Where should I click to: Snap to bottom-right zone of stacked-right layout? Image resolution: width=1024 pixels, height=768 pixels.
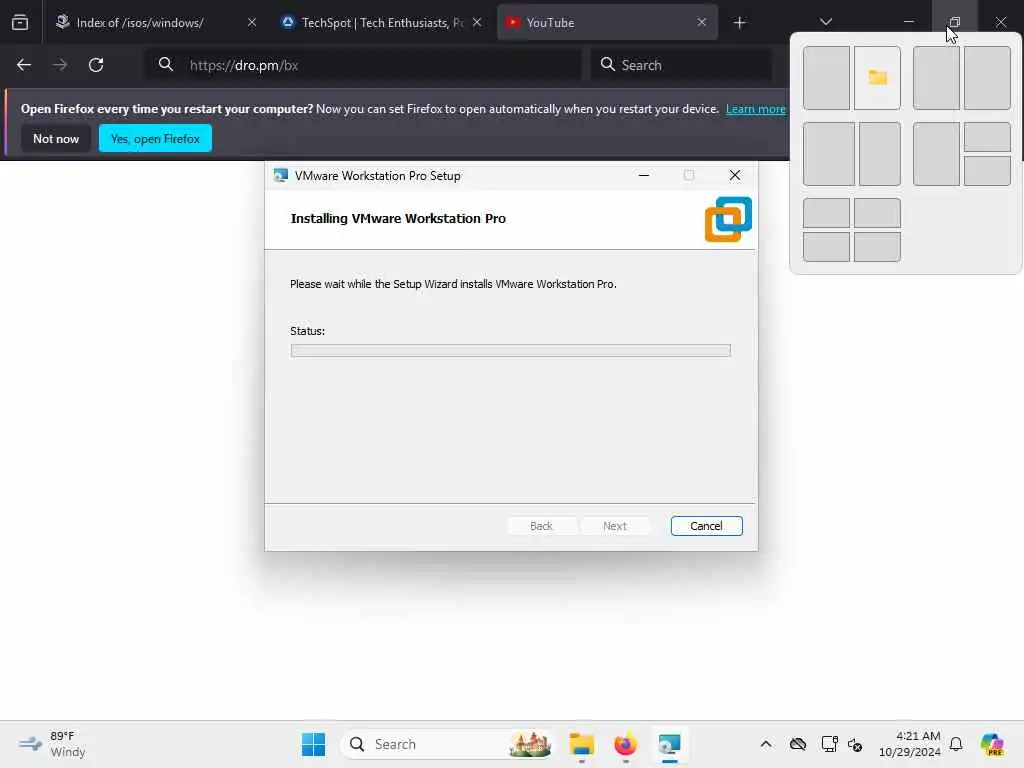pos(987,171)
